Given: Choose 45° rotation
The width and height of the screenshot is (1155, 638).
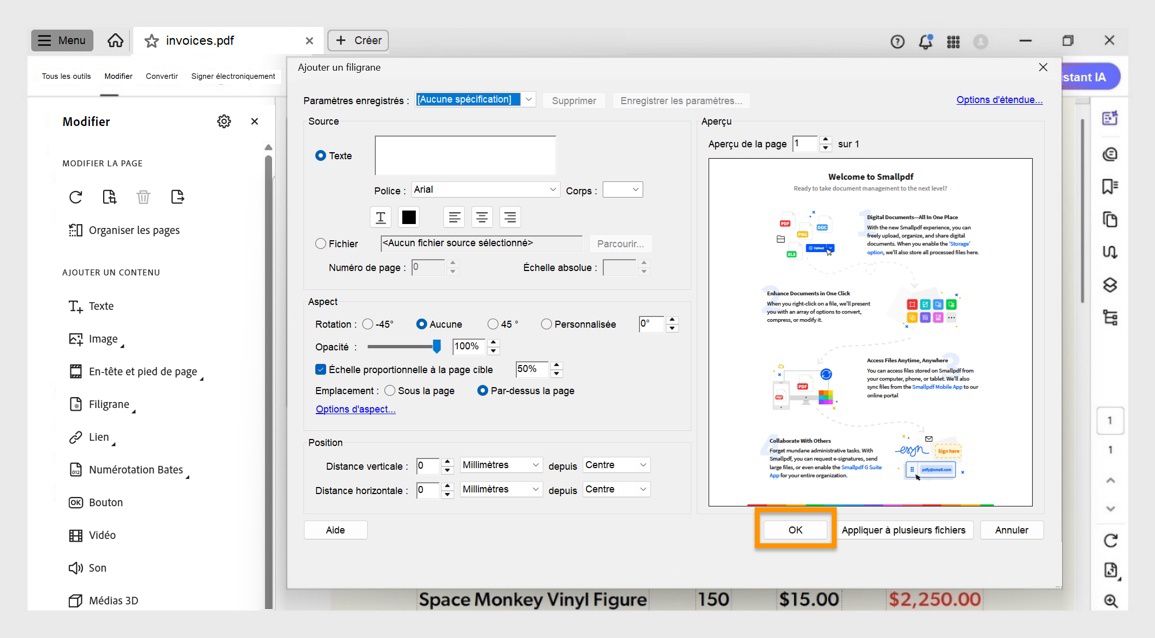Looking at the screenshot, I should point(493,324).
